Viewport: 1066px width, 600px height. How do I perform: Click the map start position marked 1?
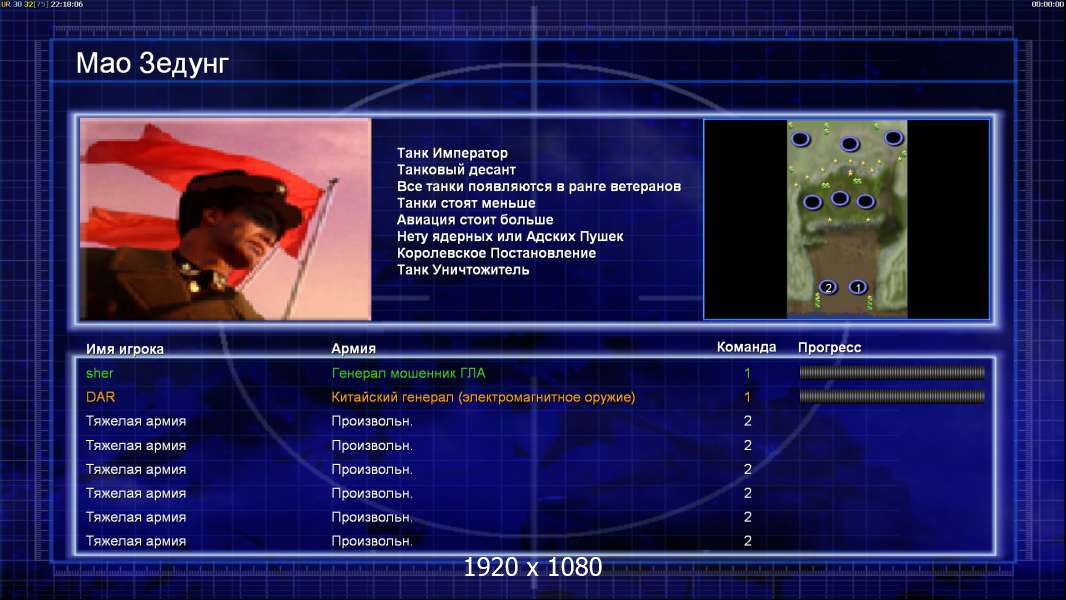coord(858,287)
